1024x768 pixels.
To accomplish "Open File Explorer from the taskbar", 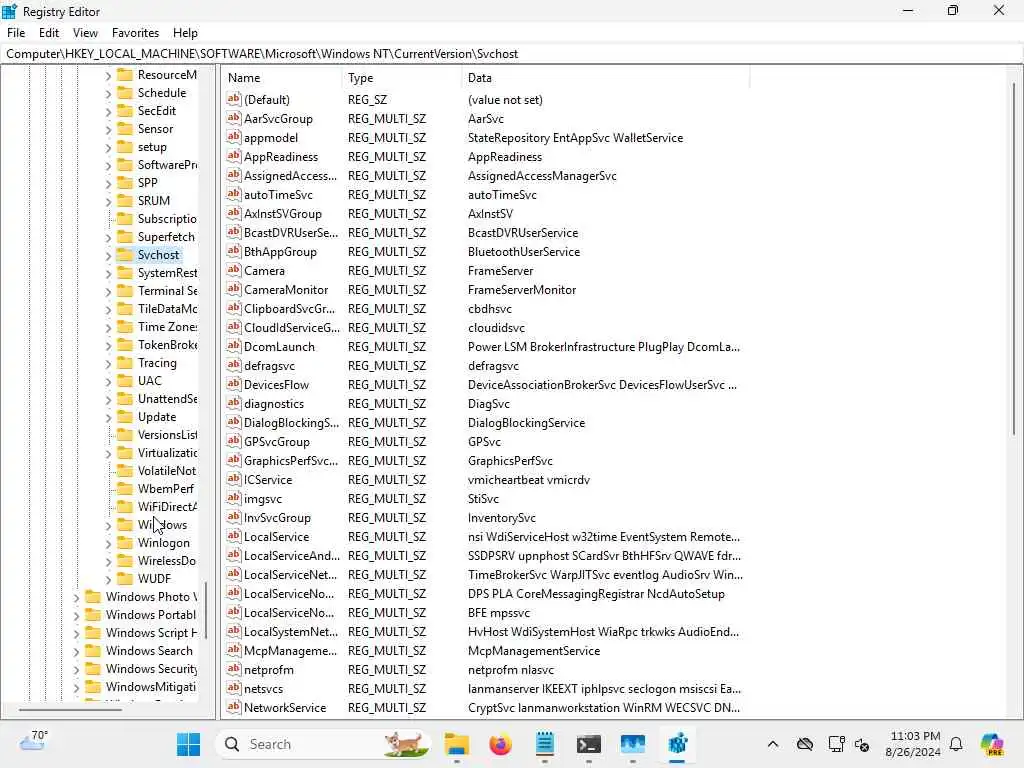I will [x=456, y=744].
